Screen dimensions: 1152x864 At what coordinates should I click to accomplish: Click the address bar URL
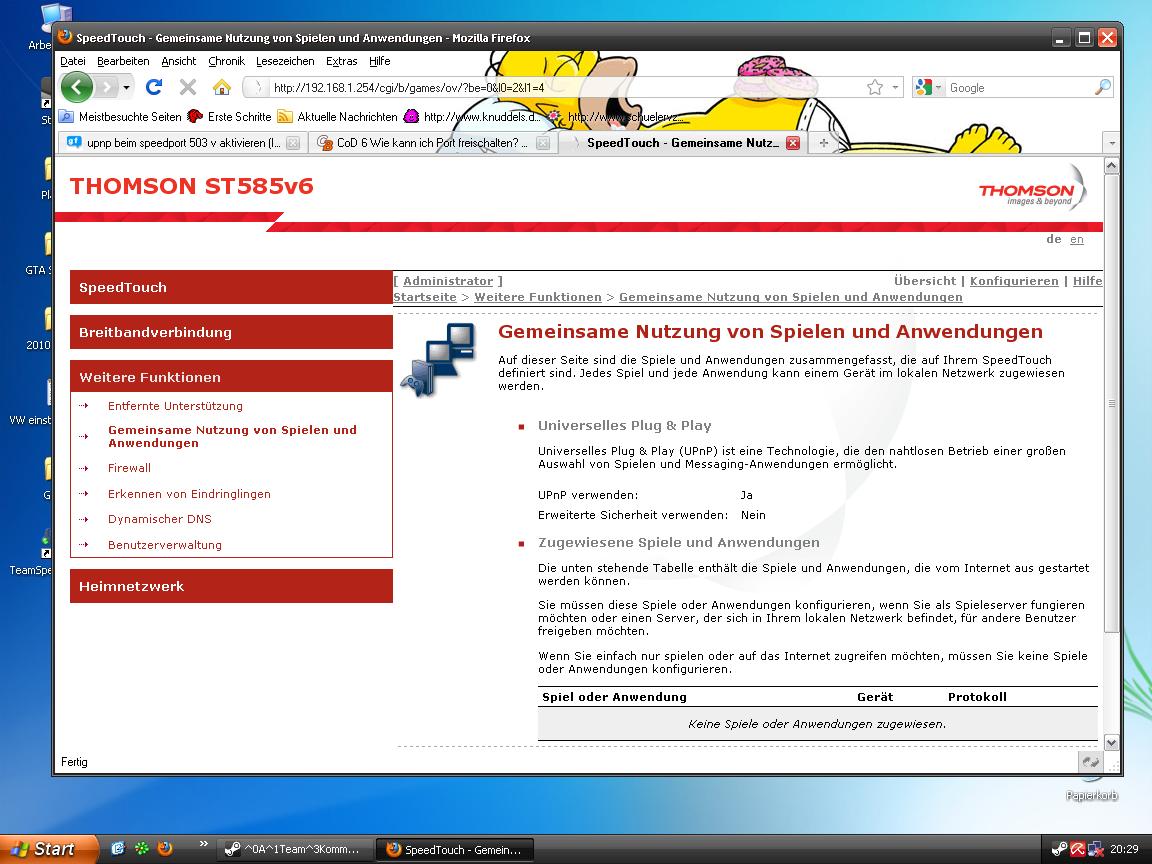coord(408,87)
